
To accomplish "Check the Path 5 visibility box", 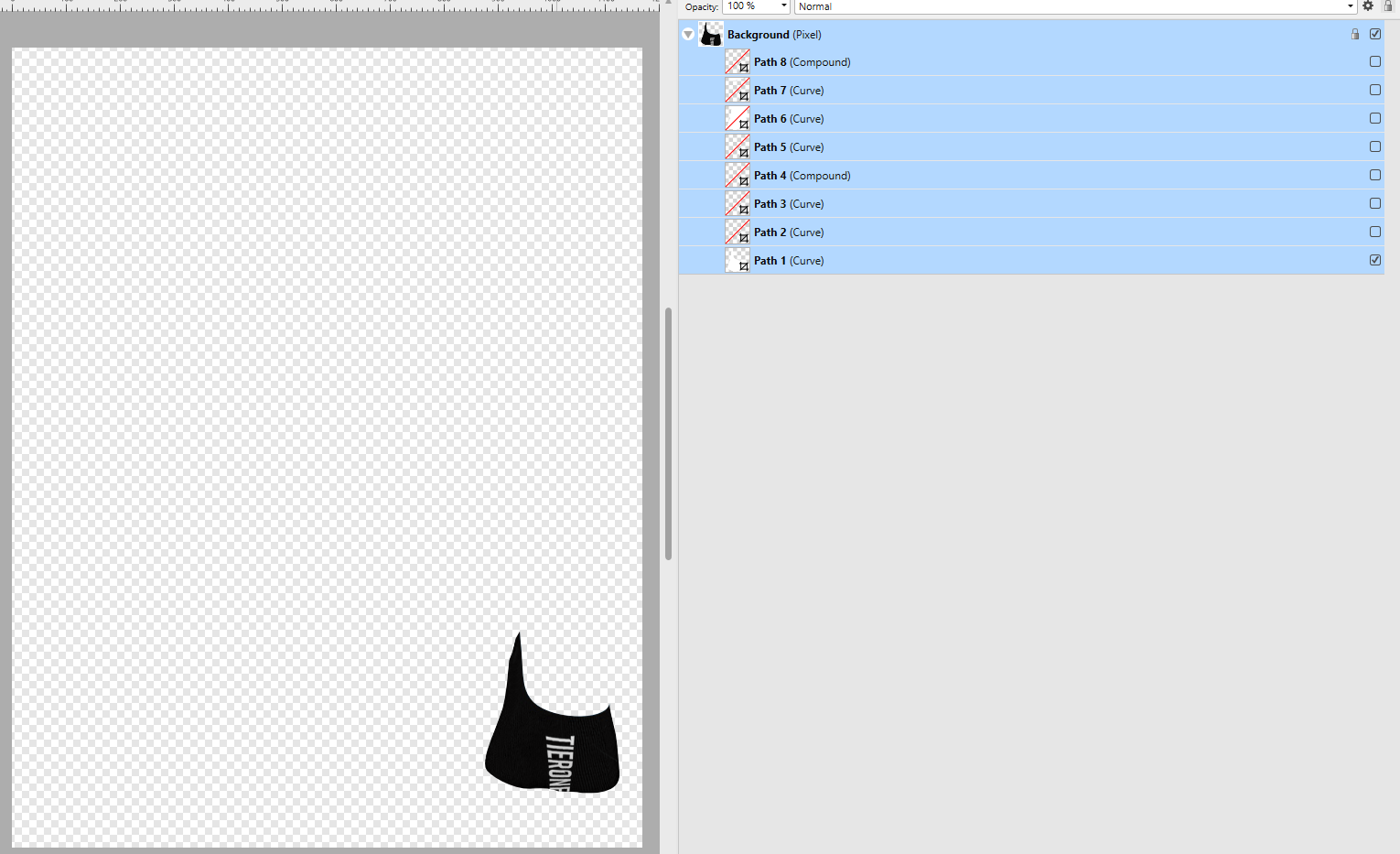I will point(1375,146).
